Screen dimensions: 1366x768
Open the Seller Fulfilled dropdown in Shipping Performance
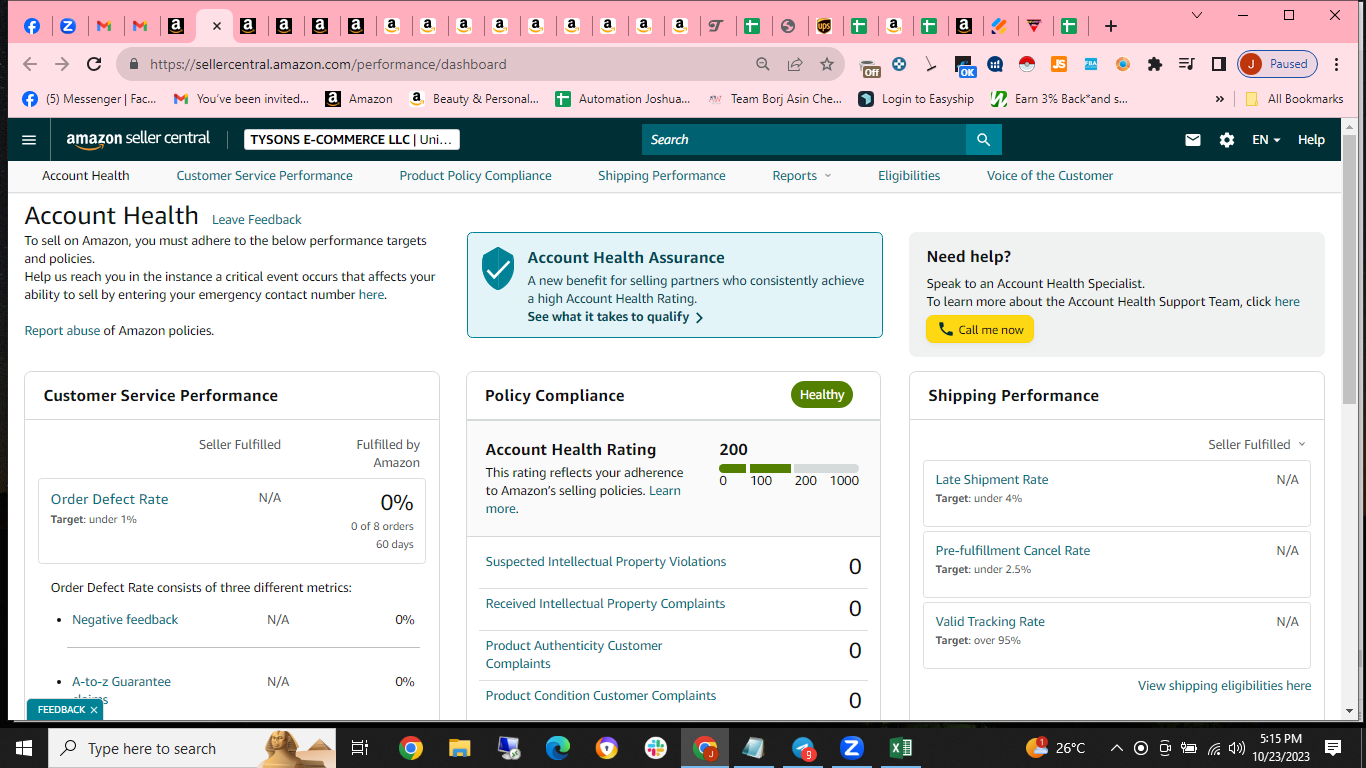pos(1257,445)
